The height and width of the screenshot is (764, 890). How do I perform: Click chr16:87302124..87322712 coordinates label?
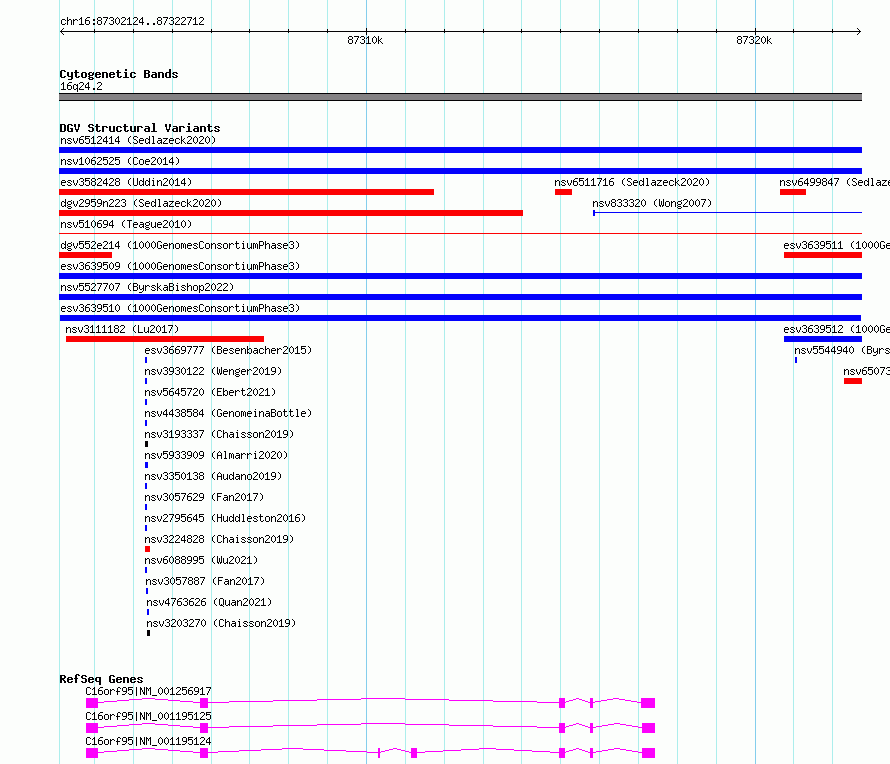tap(132, 21)
